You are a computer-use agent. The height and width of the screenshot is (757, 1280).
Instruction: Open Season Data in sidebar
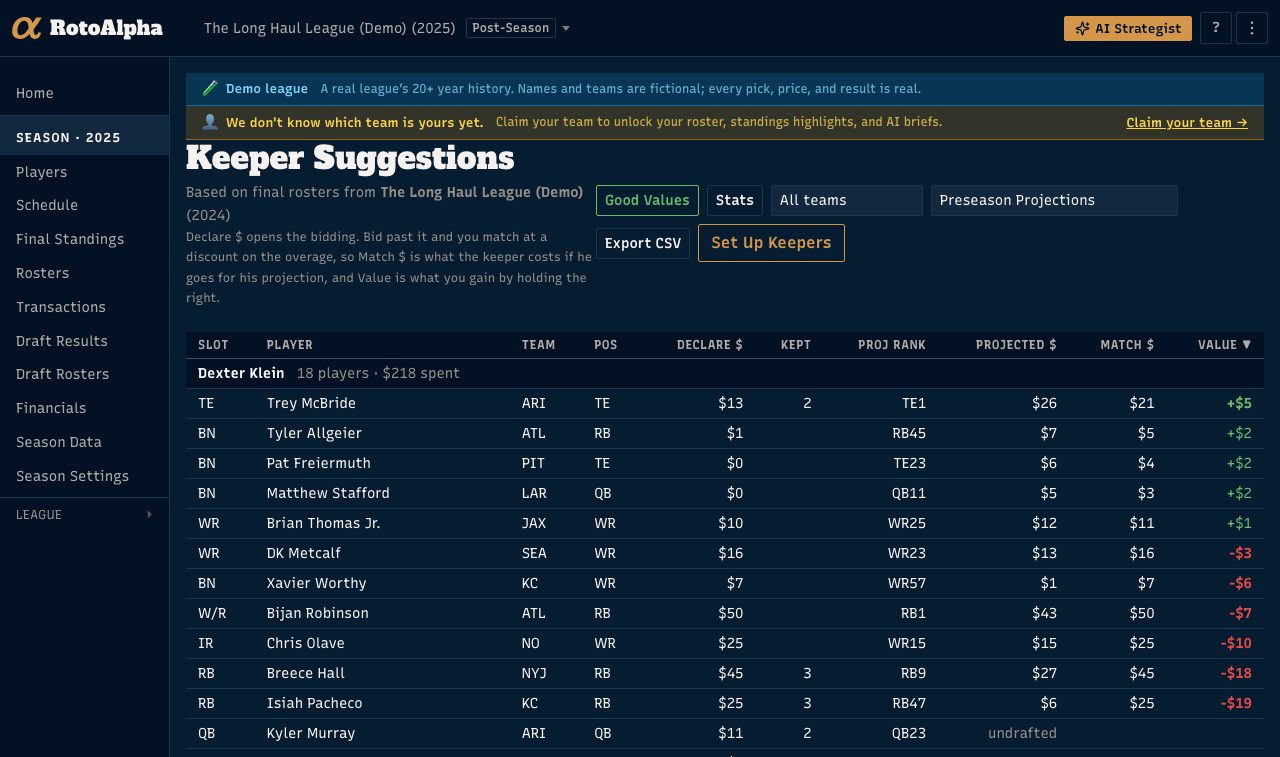click(x=59, y=442)
